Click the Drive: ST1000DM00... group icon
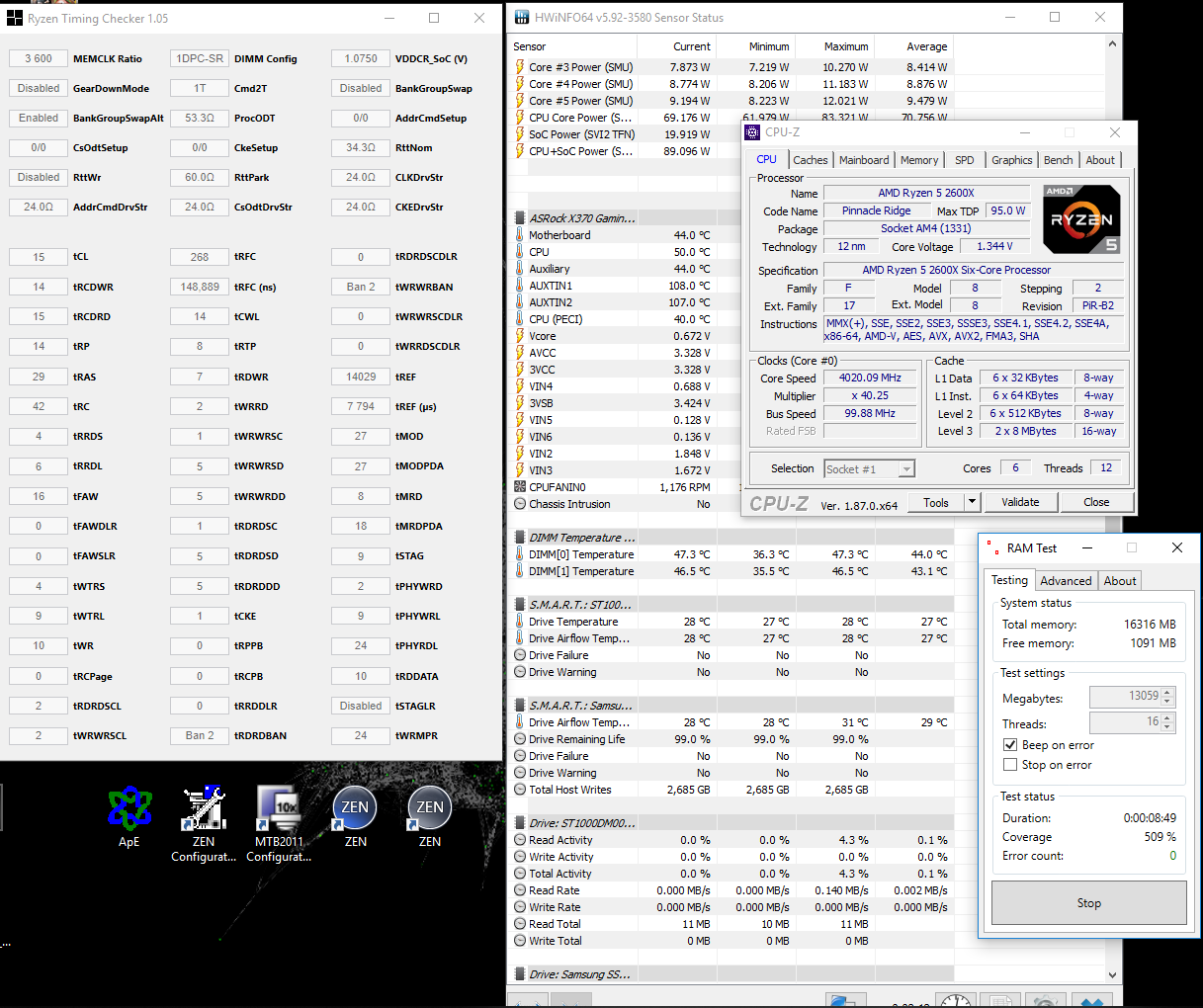 (x=520, y=823)
